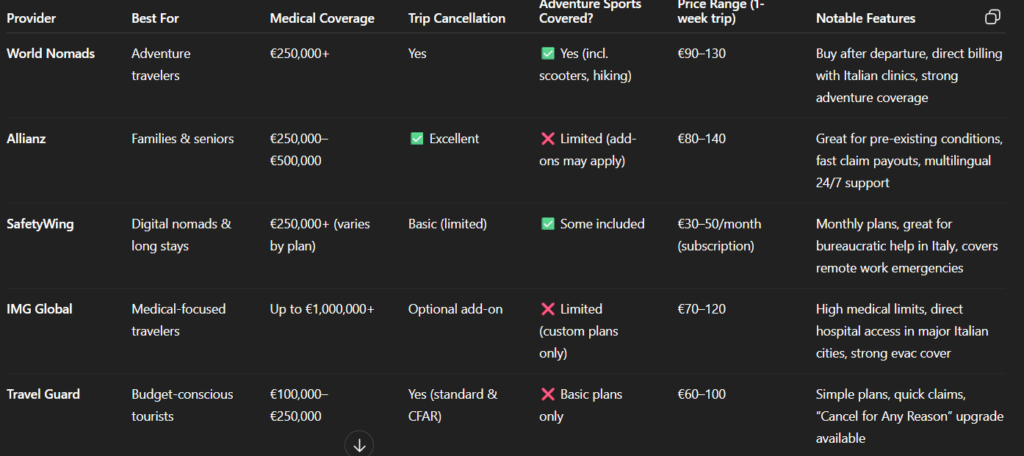Screen dimensions: 1024x456
Task: Click Limited (add-ons may apply) cell
Action: coord(587,150)
